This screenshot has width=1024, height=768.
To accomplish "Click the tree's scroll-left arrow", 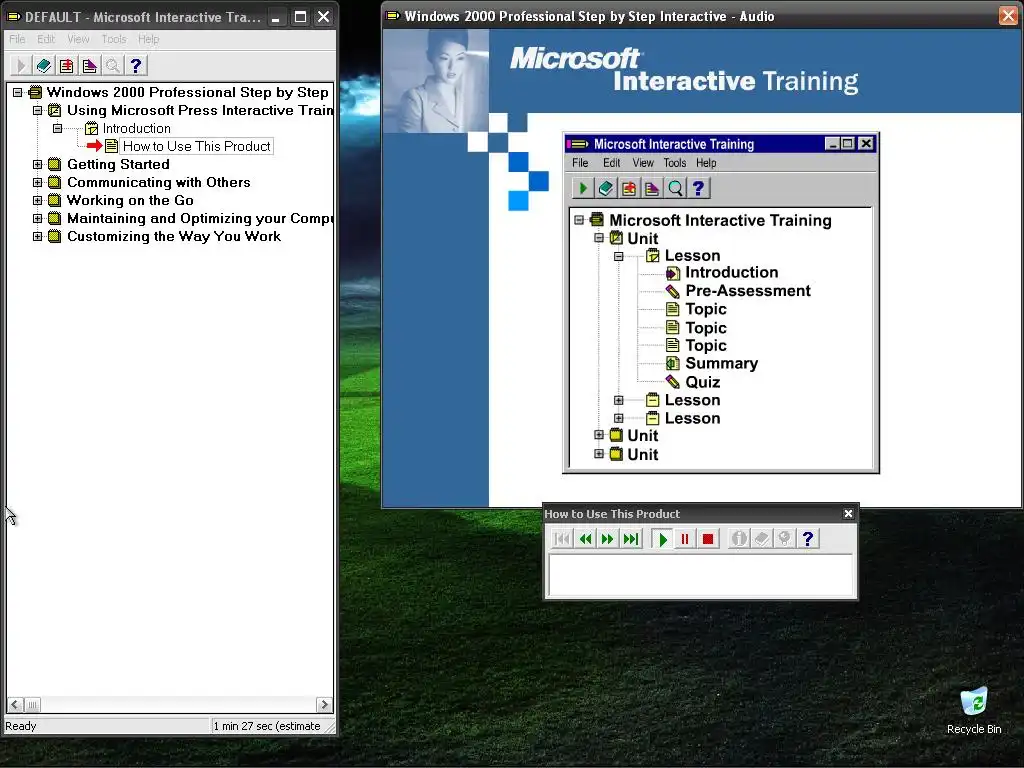I will pos(15,705).
